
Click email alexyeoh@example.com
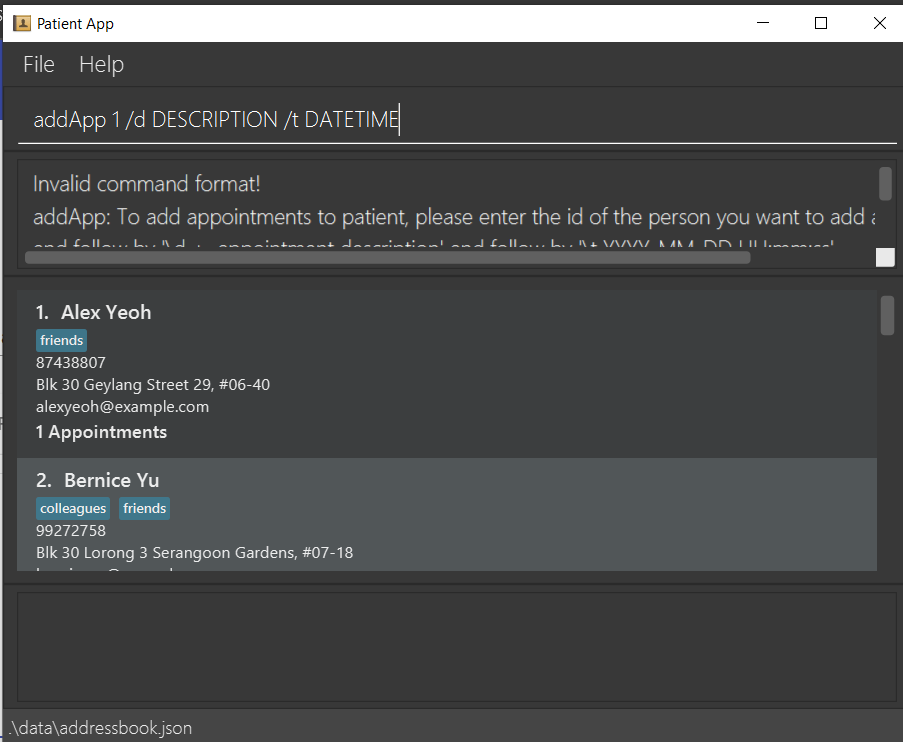click(122, 407)
